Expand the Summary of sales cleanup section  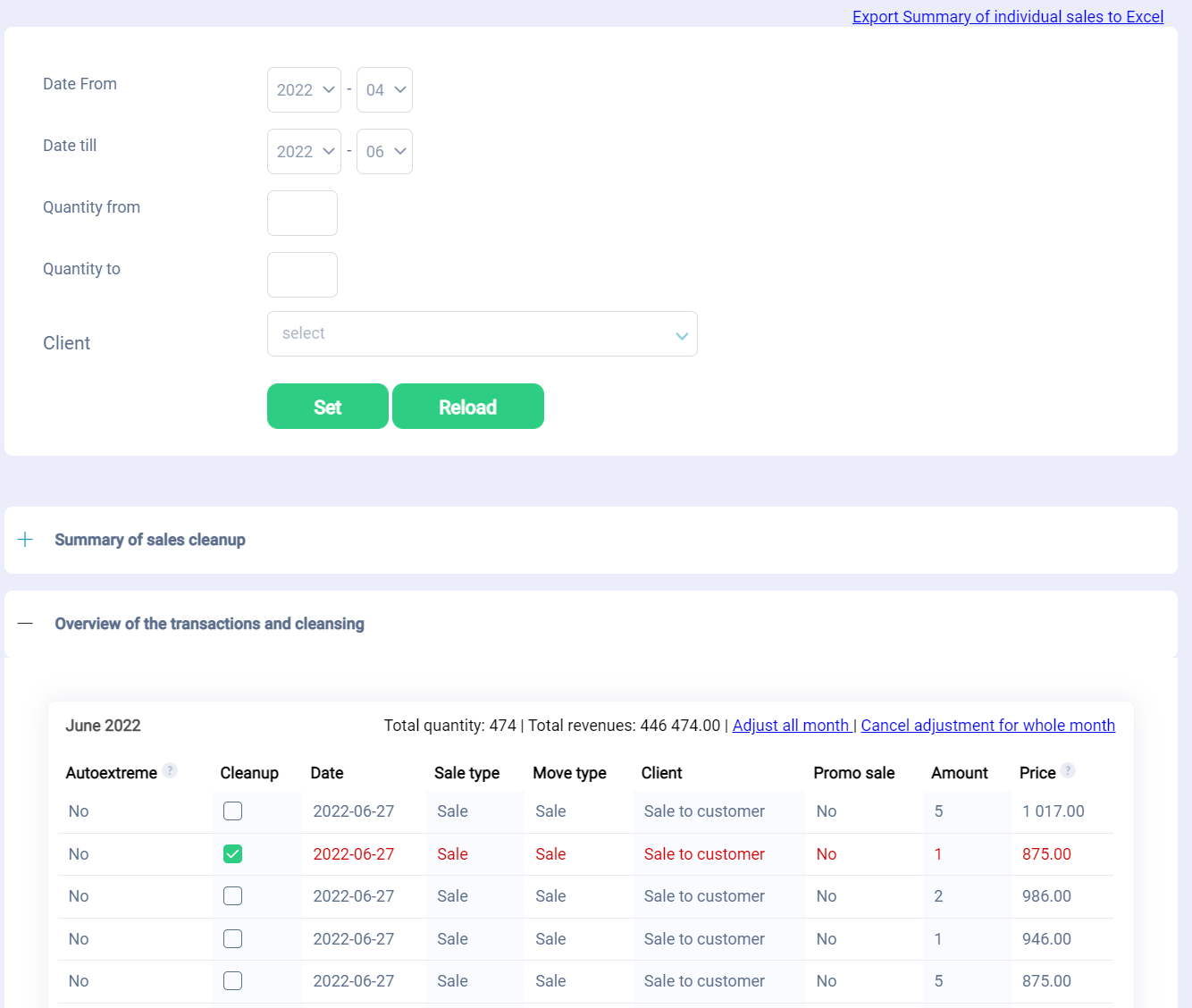click(26, 540)
